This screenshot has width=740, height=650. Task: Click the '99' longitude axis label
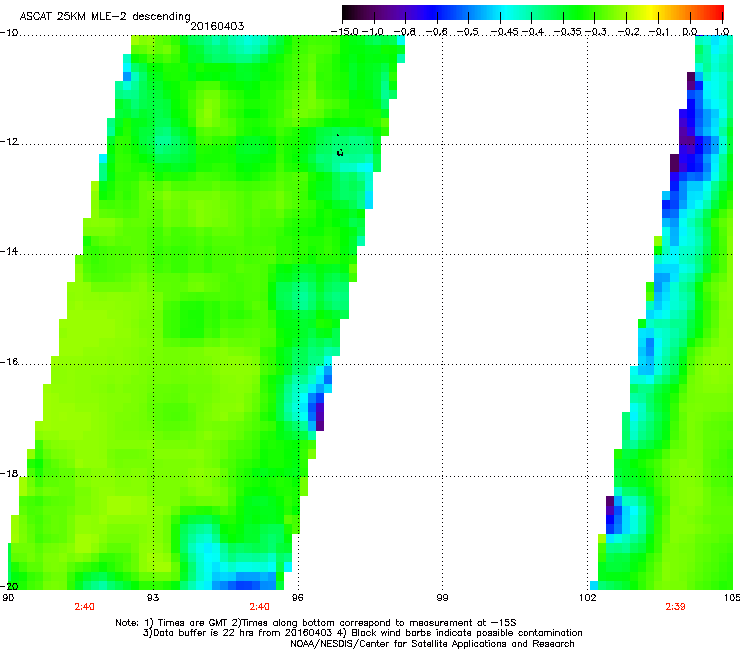(442, 598)
